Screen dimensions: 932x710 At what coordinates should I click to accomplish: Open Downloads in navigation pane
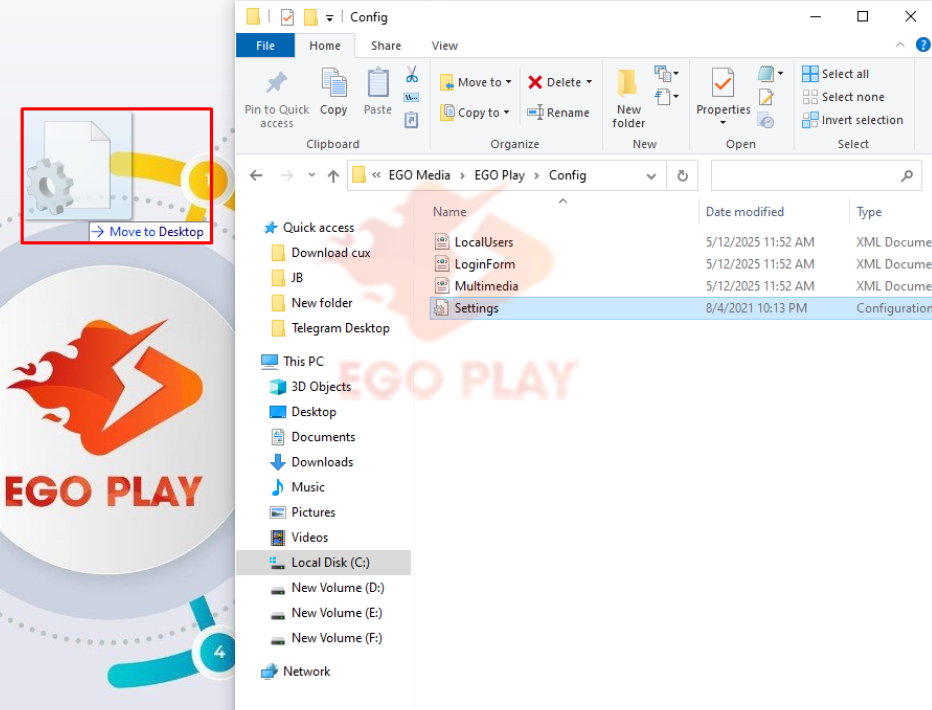pyautogui.click(x=322, y=462)
